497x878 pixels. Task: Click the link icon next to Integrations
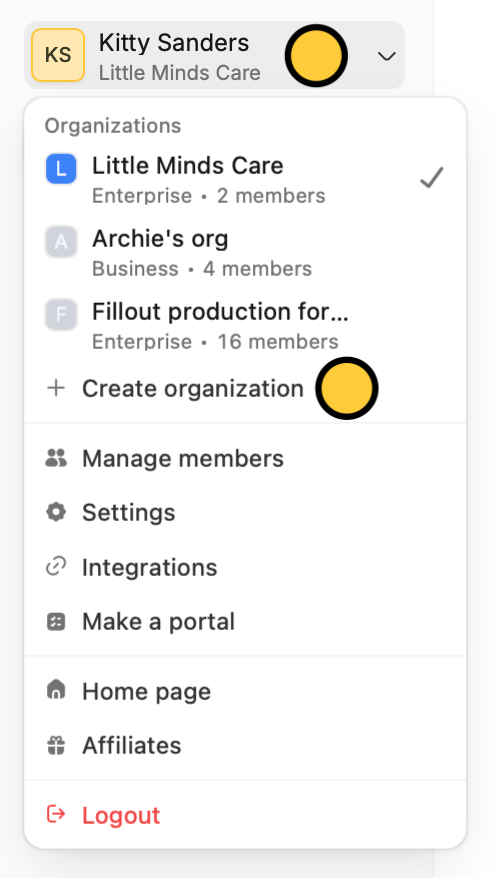56,567
